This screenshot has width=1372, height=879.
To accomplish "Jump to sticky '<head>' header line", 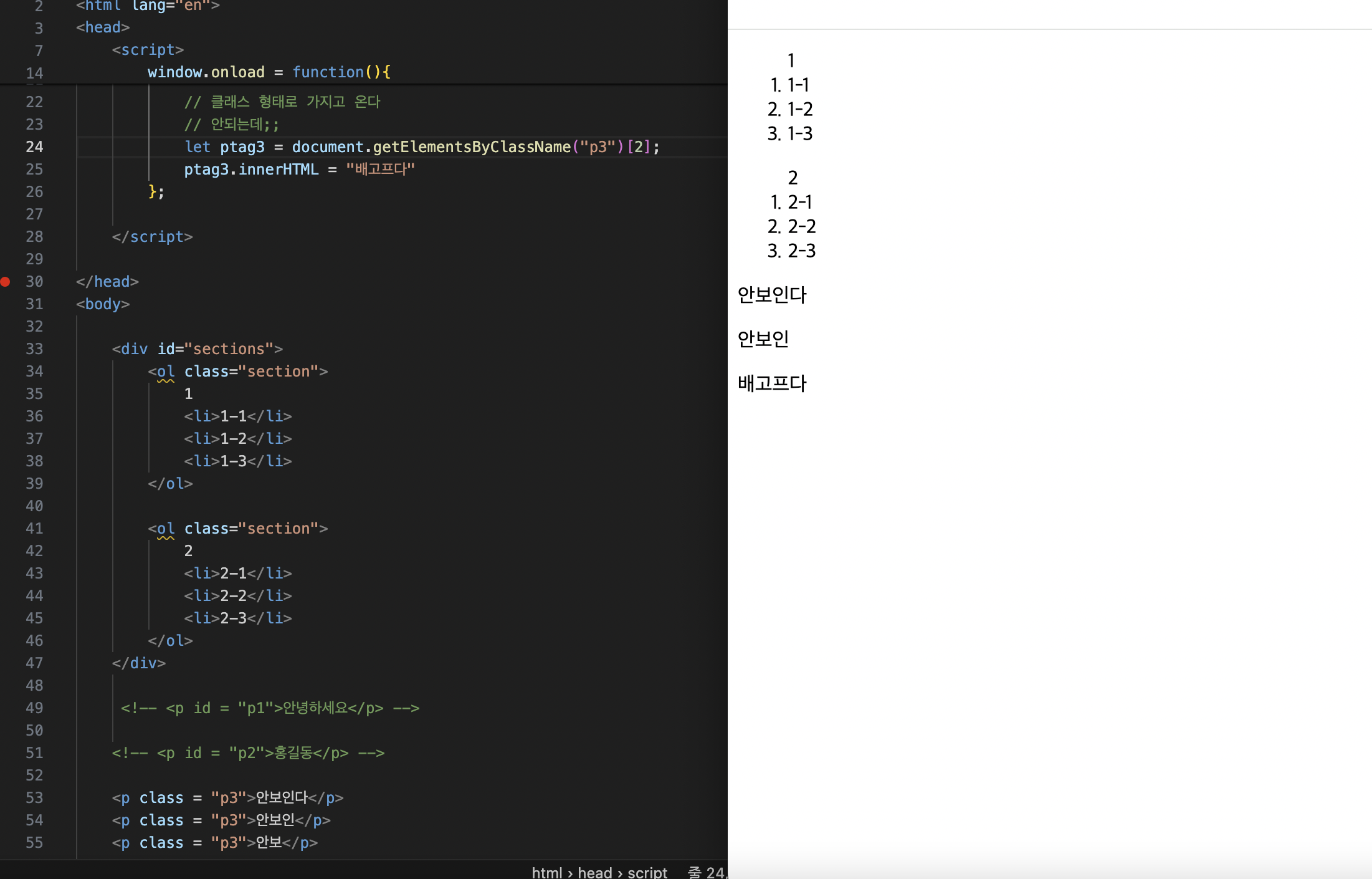I will (103, 27).
